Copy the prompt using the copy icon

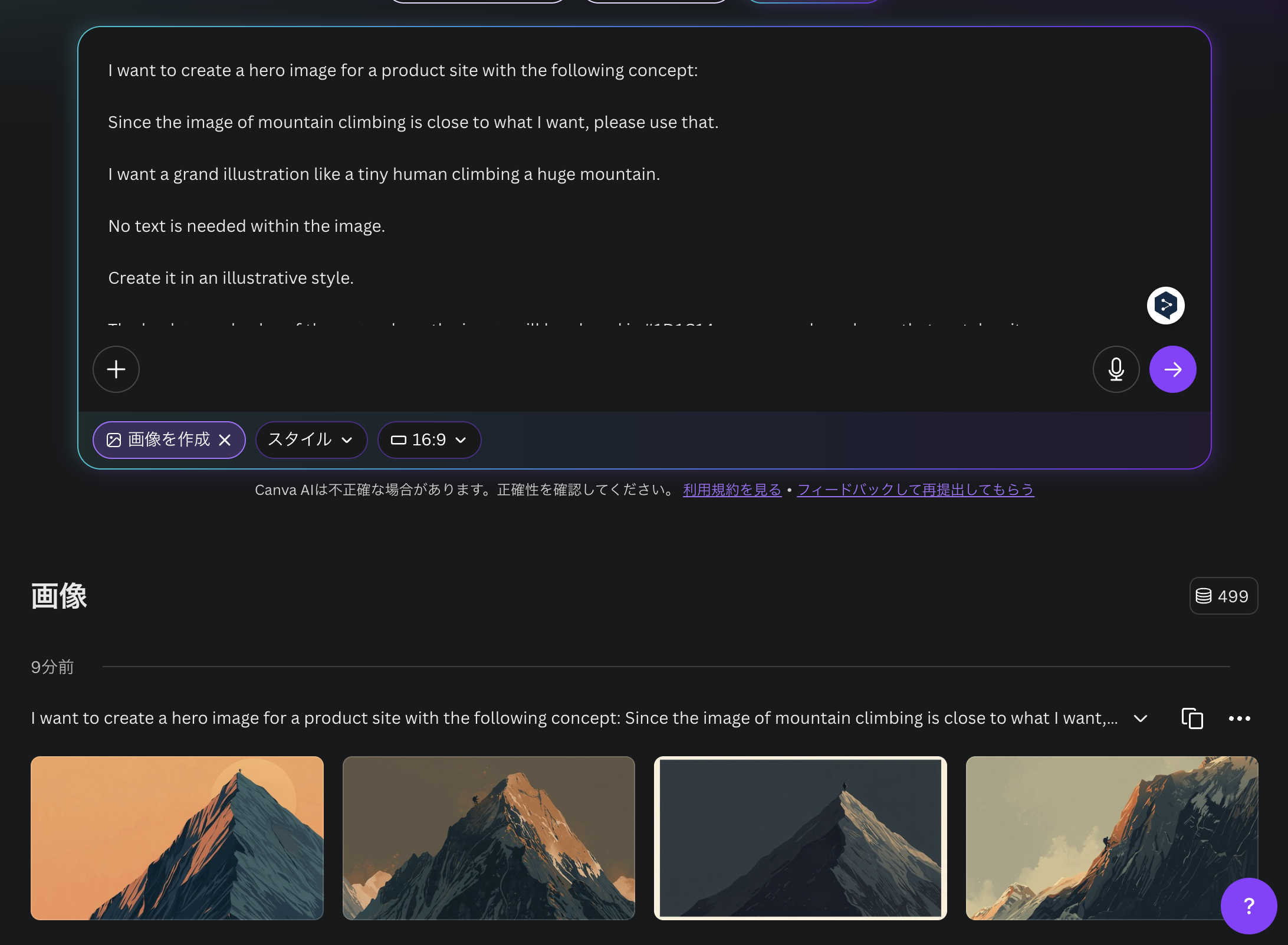click(x=1192, y=718)
